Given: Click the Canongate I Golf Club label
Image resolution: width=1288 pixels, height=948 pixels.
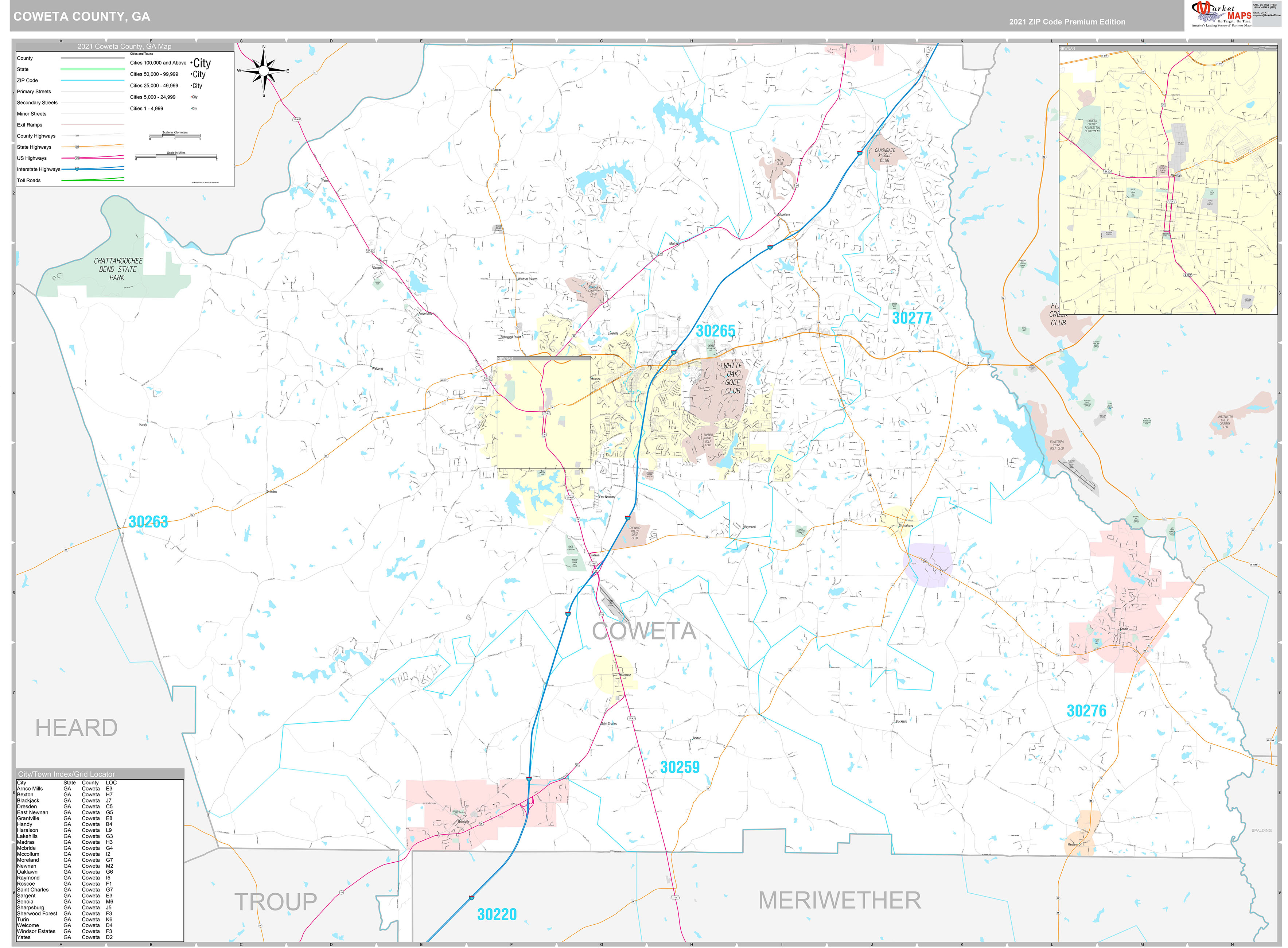Looking at the screenshot, I should (x=885, y=156).
